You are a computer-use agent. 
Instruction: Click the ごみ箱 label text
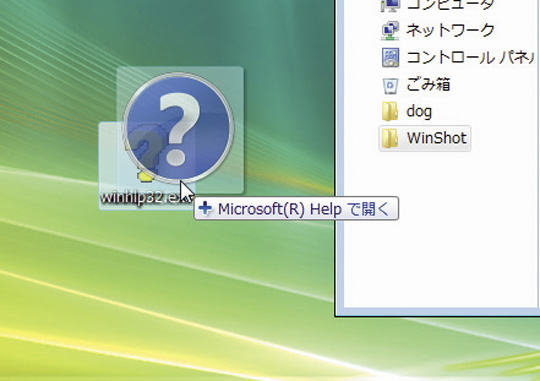[x=428, y=84]
